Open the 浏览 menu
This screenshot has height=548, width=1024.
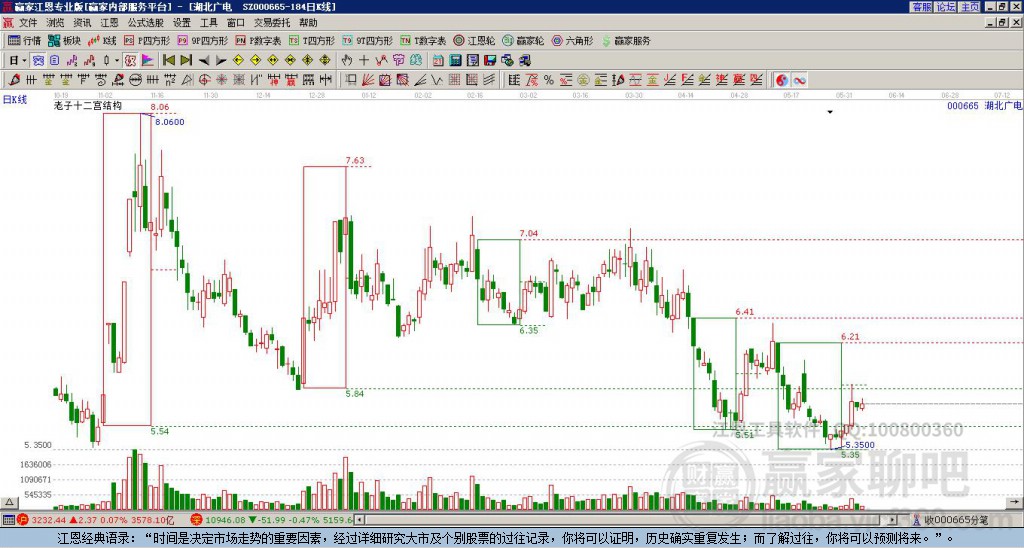coord(56,23)
